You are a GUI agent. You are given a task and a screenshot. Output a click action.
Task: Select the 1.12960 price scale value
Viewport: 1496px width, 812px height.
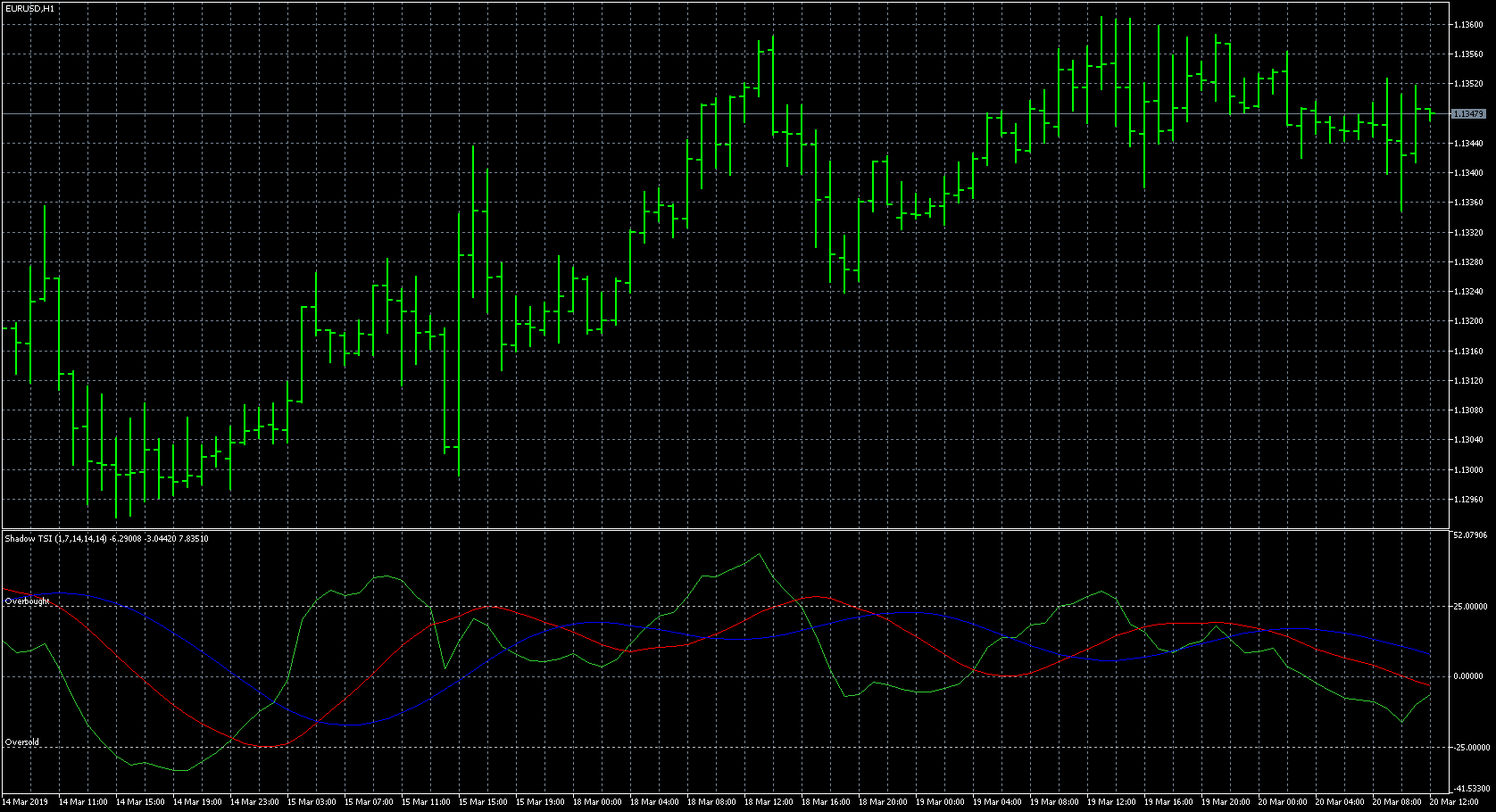click(x=1468, y=500)
